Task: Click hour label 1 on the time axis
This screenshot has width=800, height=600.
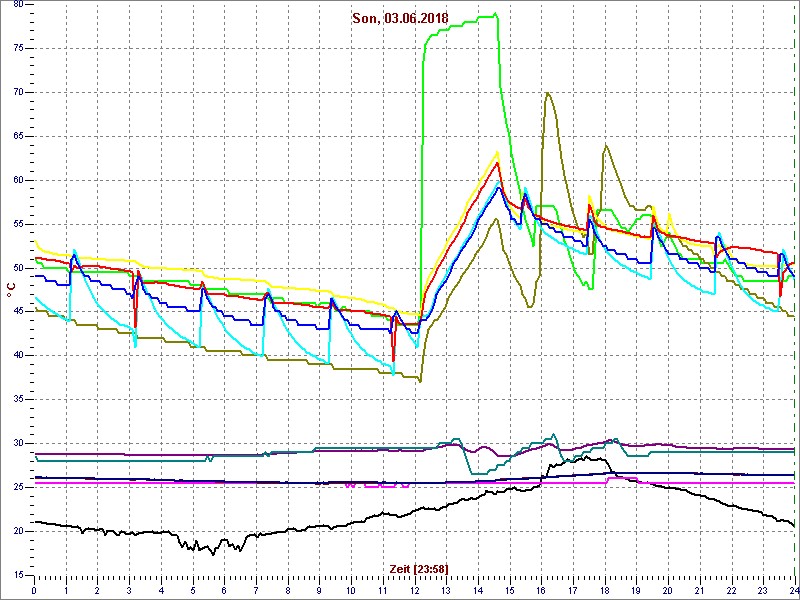Action: click(66, 589)
